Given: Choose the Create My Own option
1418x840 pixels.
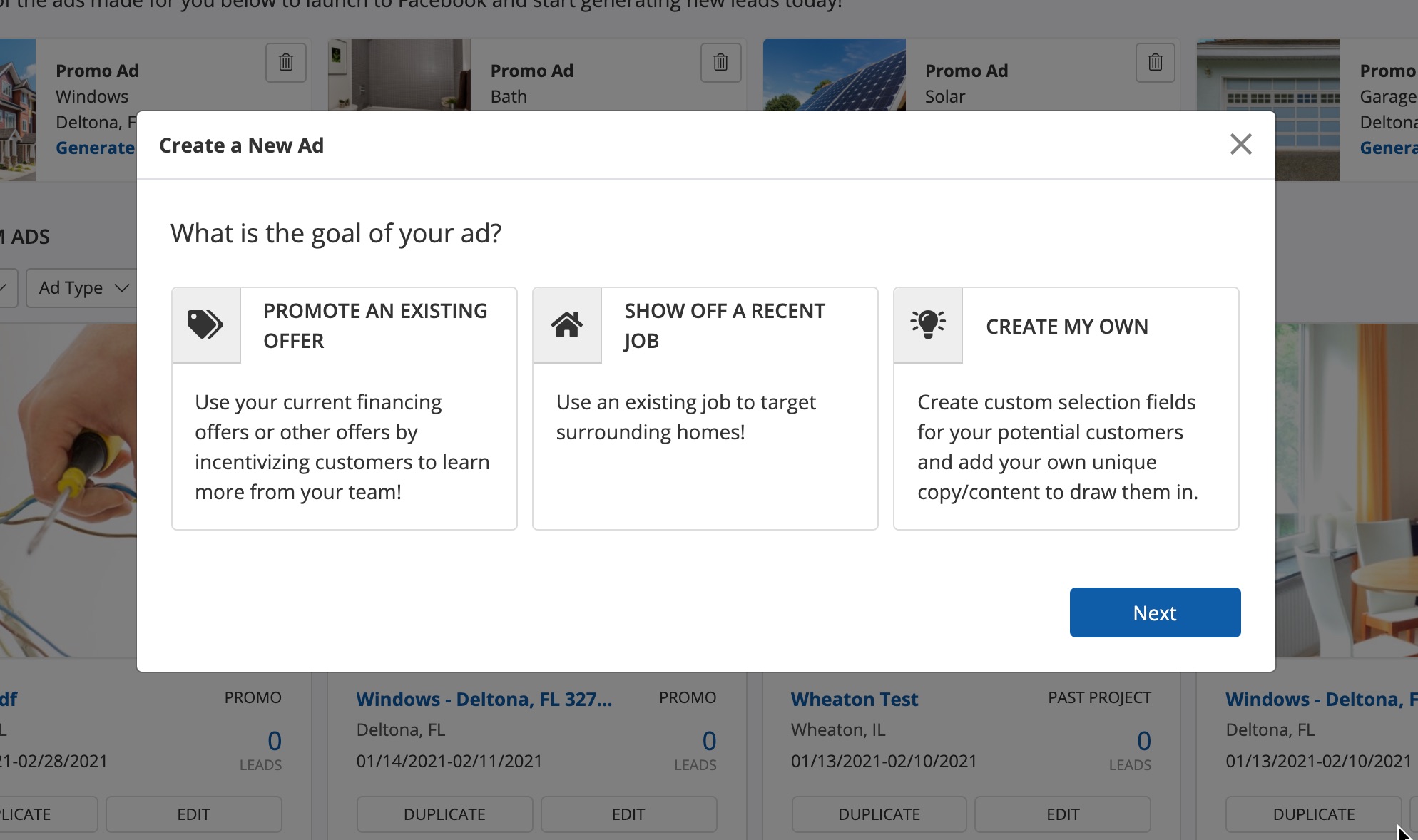Looking at the screenshot, I should pyautogui.click(x=1066, y=428).
